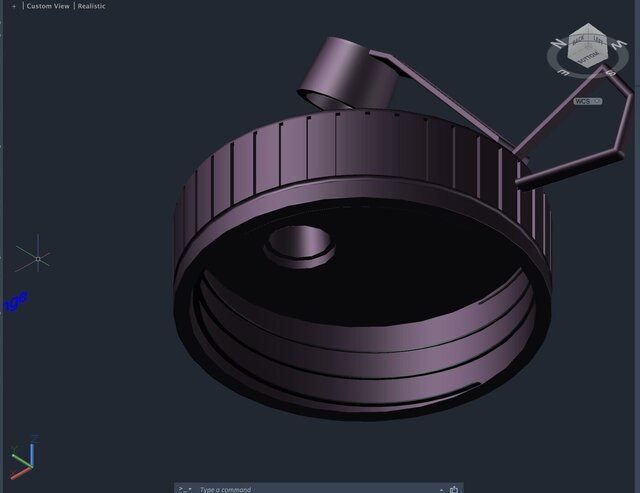Image resolution: width=640 pixels, height=493 pixels.
Task: Click the BACK face of the ViewCube
Action: (x=577, y=41)
